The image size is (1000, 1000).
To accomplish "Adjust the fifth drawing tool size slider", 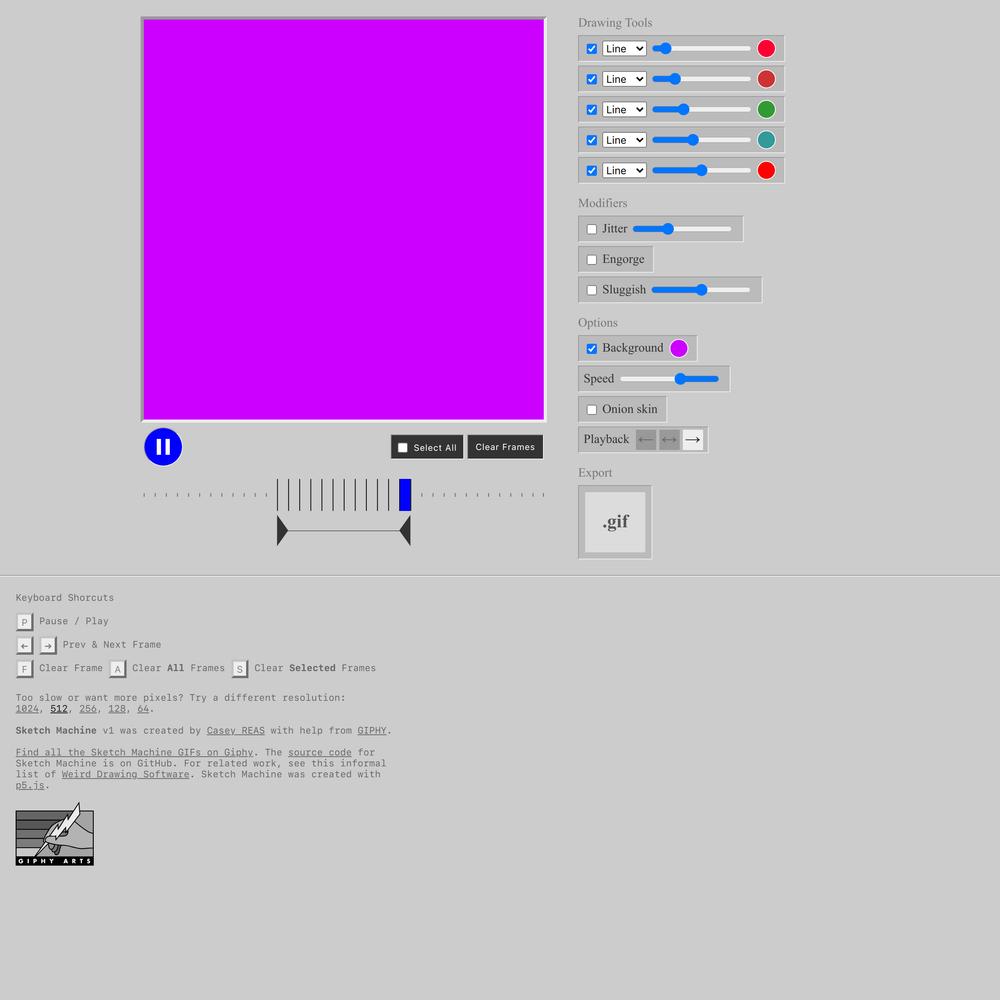I will point(701,171).
